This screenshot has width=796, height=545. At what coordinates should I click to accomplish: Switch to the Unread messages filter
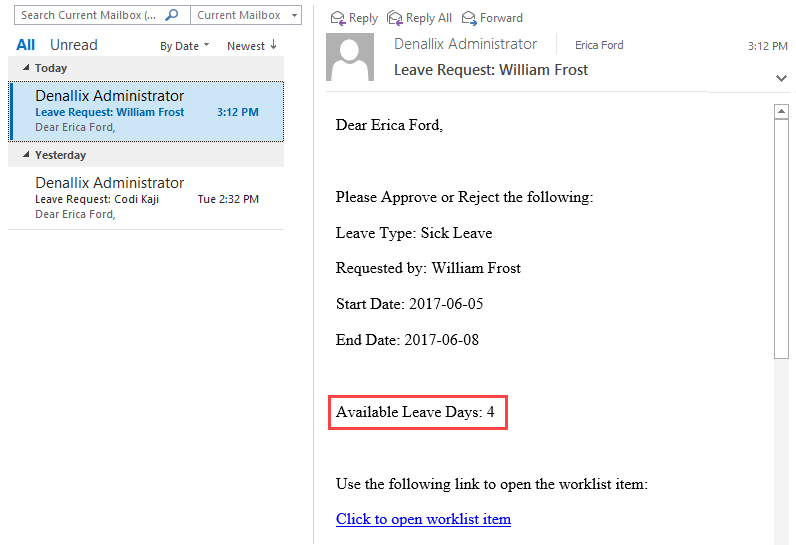click(x=74, y=45)
